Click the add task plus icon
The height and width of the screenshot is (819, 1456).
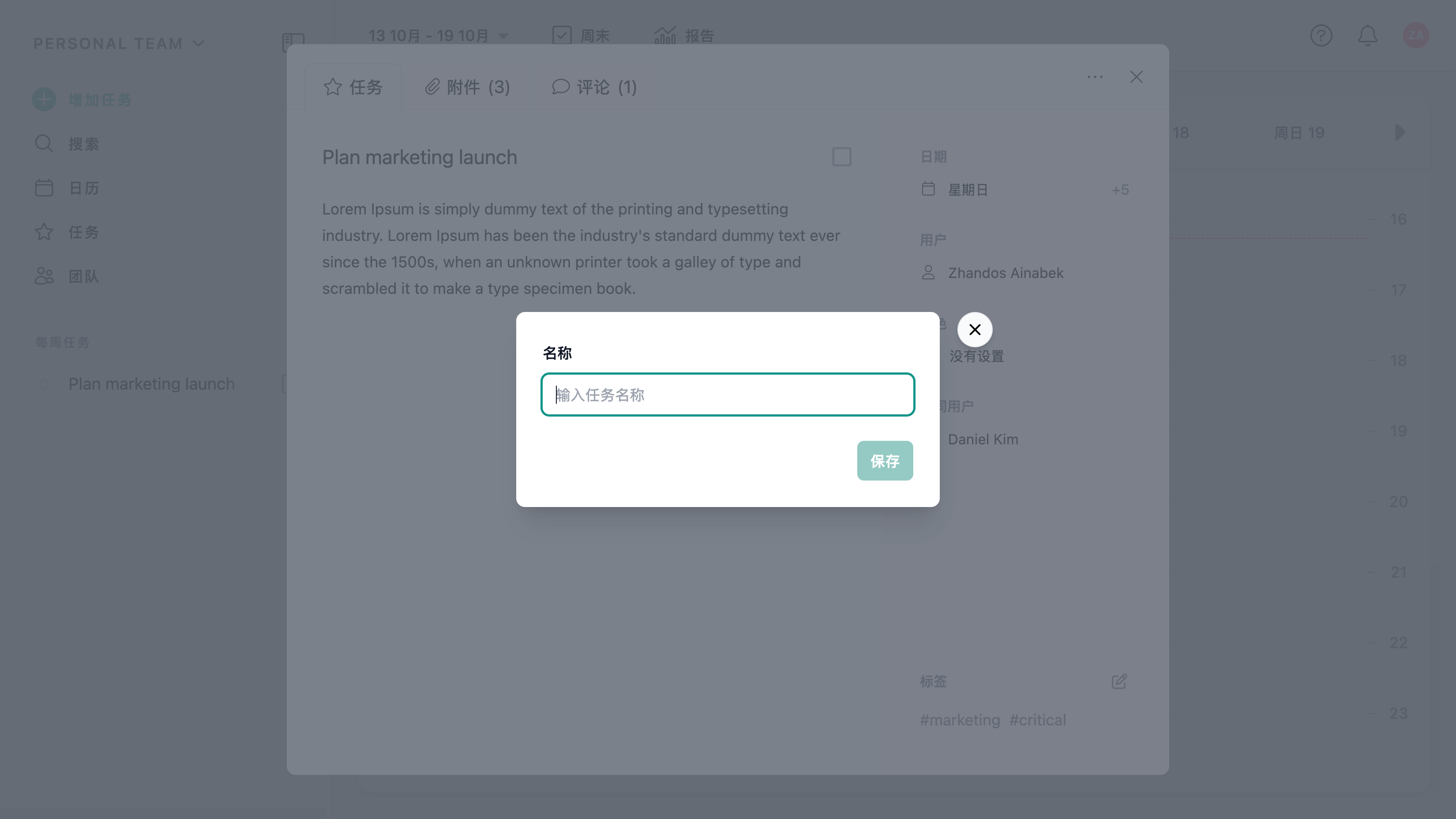(44, 99)
